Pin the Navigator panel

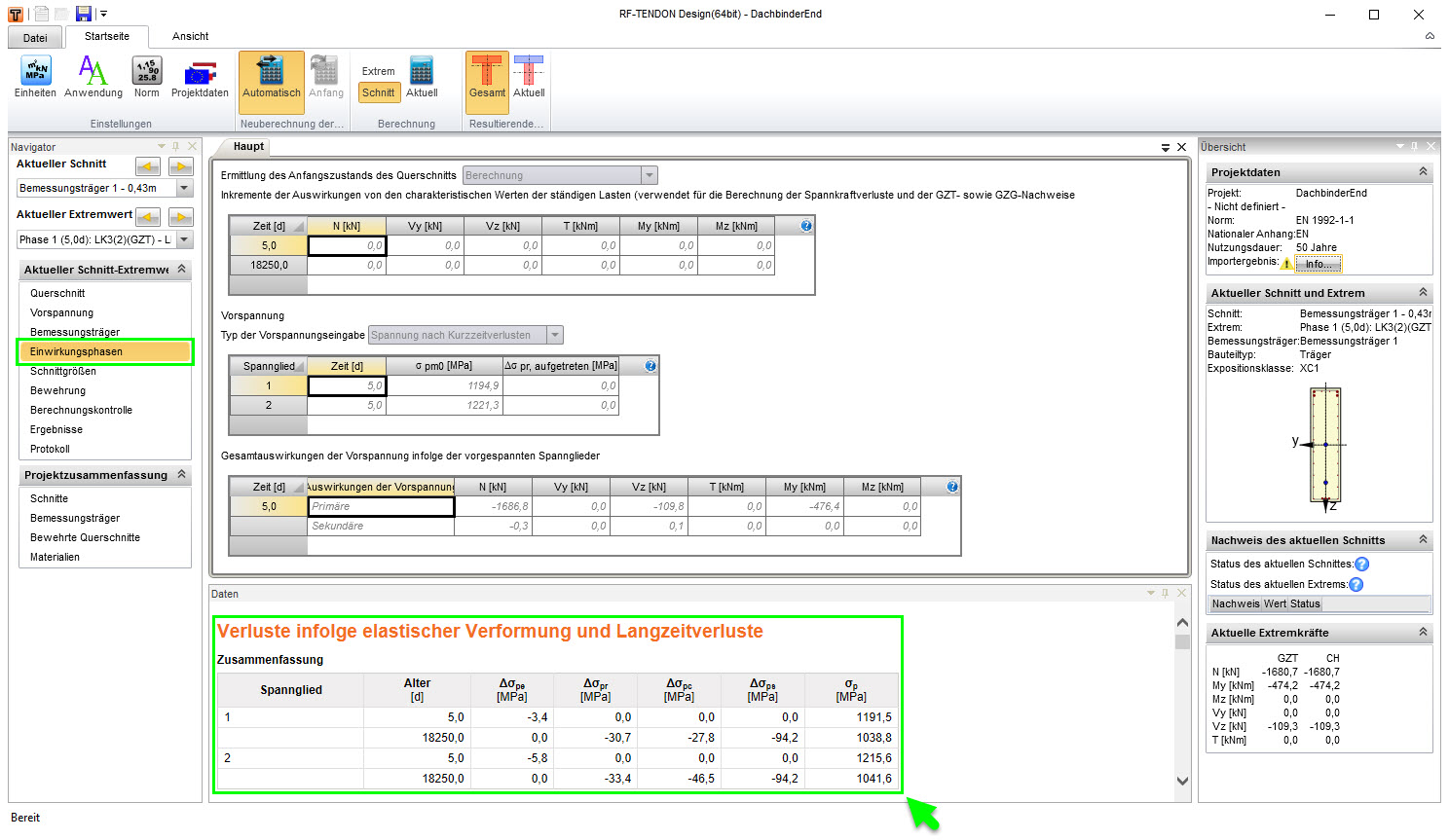pyautogui.click(x=176, y=147)
